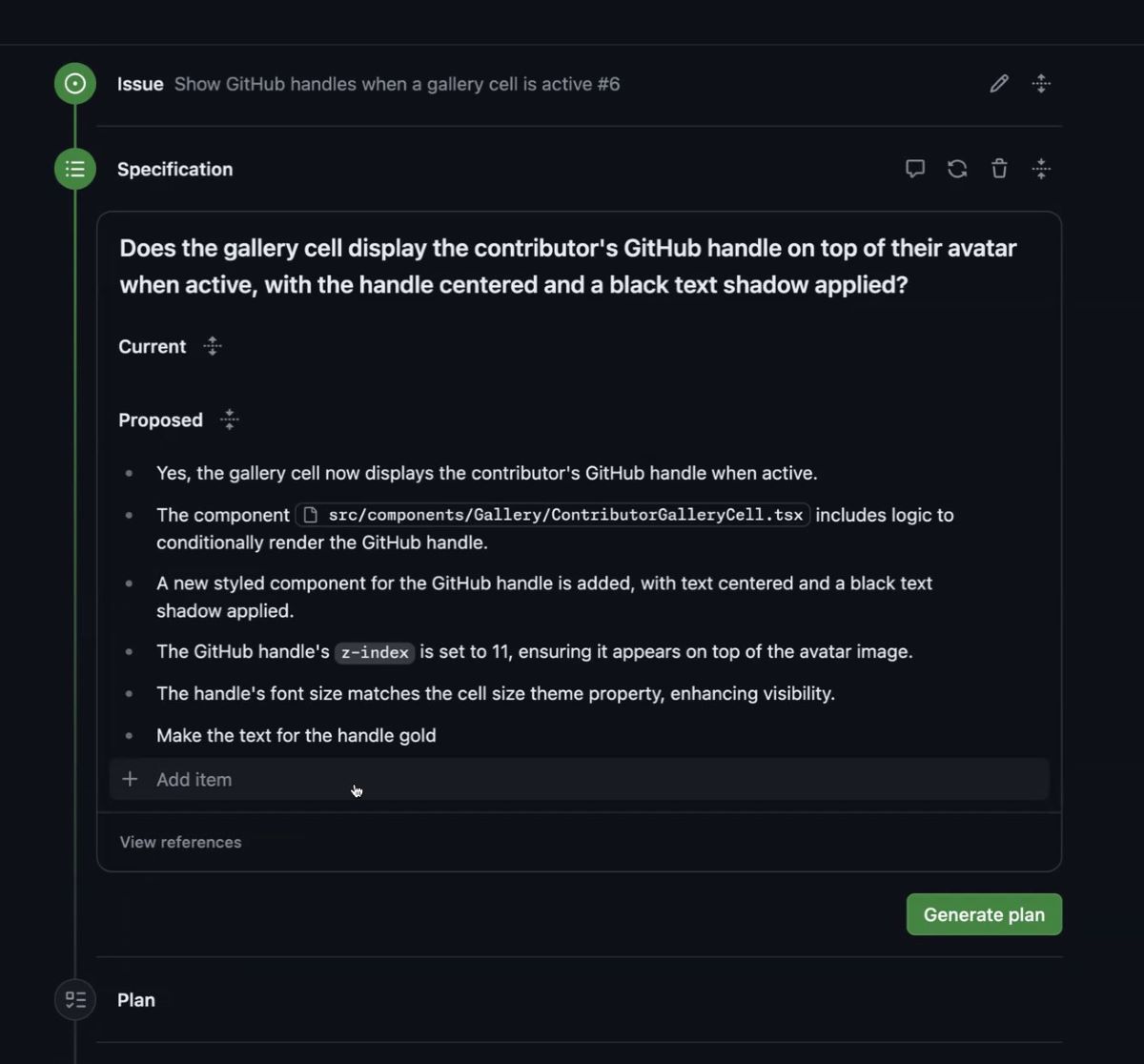Delete the specification using the trash icon
The height and width of the screenshot is (1064, 1144).
coord(998,169)
